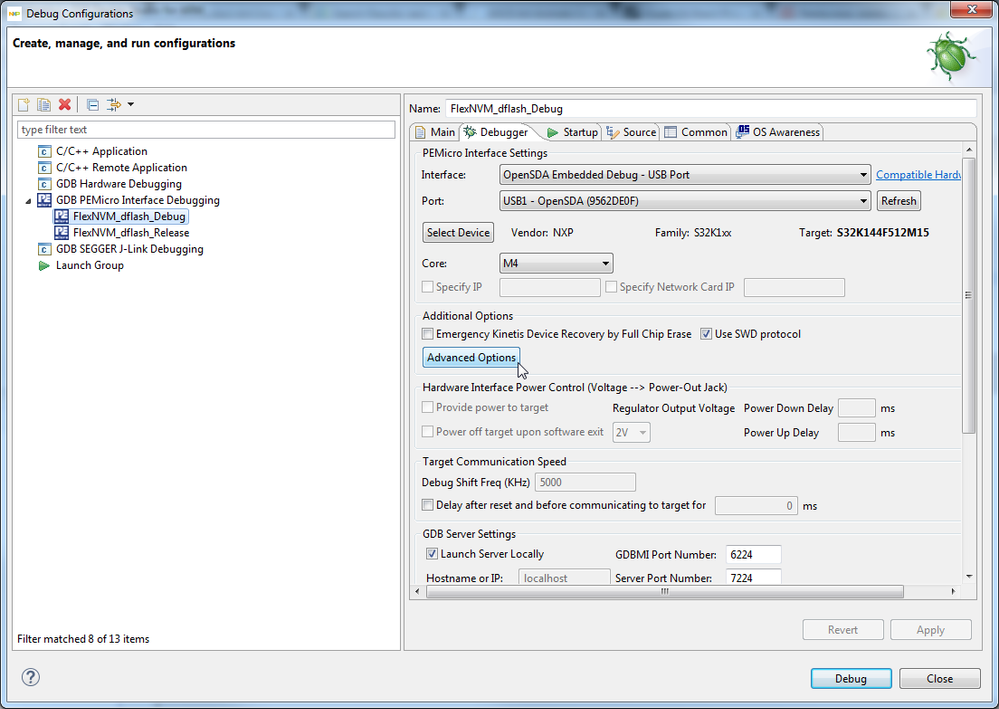Image resolution: width=999 pixels, height=709 pixels.
Task: Click the Server Port Number field
Action: click(754, 577)
